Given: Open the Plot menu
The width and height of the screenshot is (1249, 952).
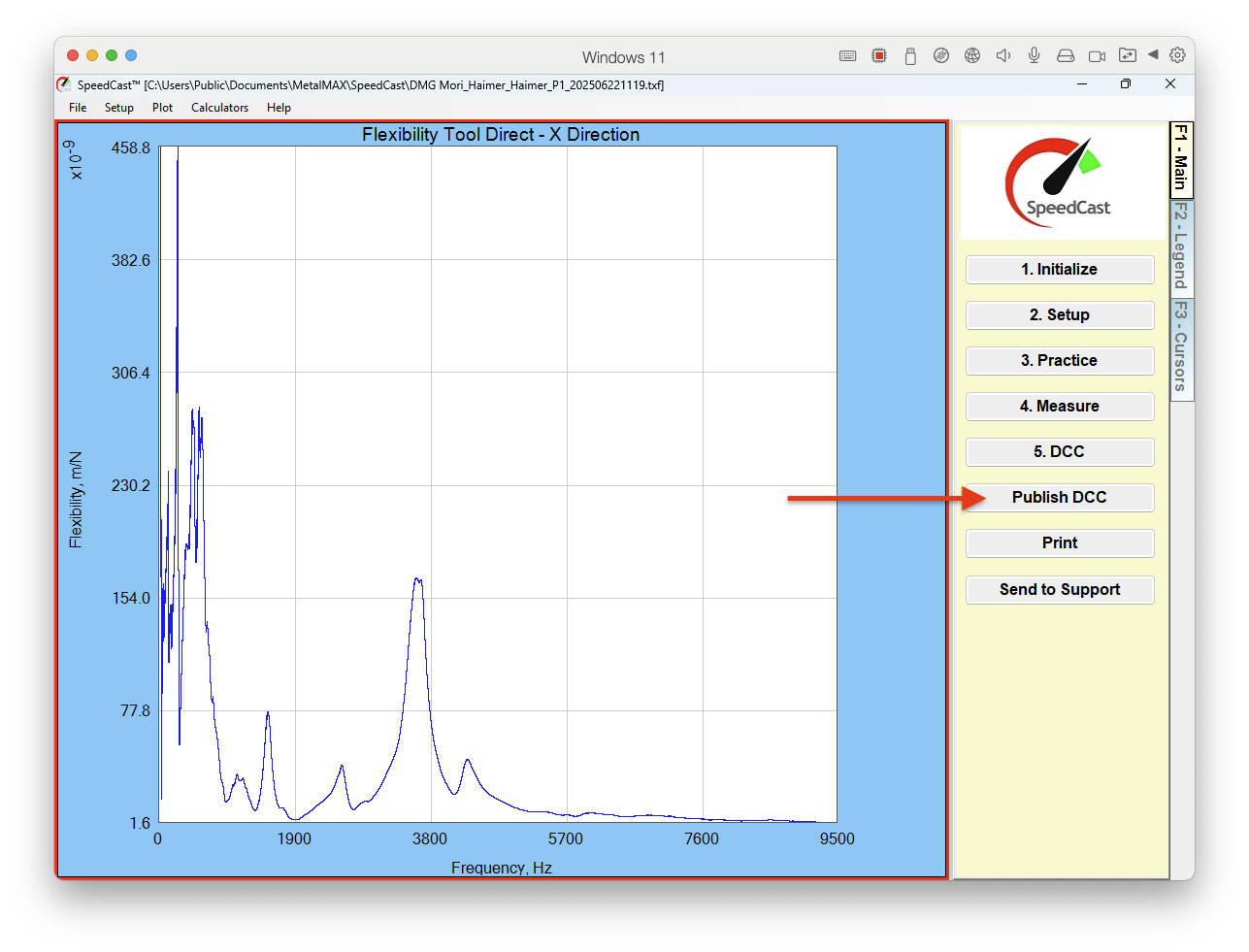Looking at the screenshot, I should point(162,108).
